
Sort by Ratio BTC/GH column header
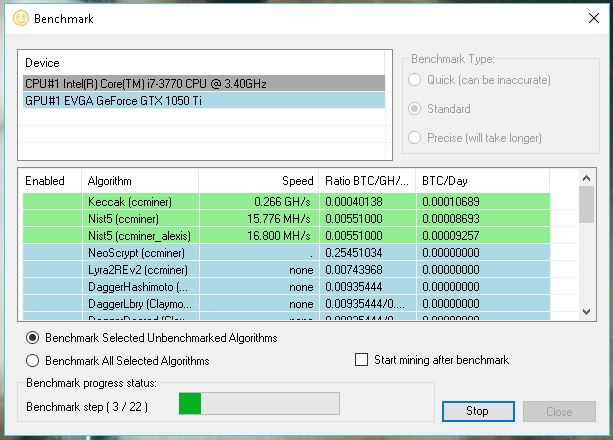pos(367,181)
